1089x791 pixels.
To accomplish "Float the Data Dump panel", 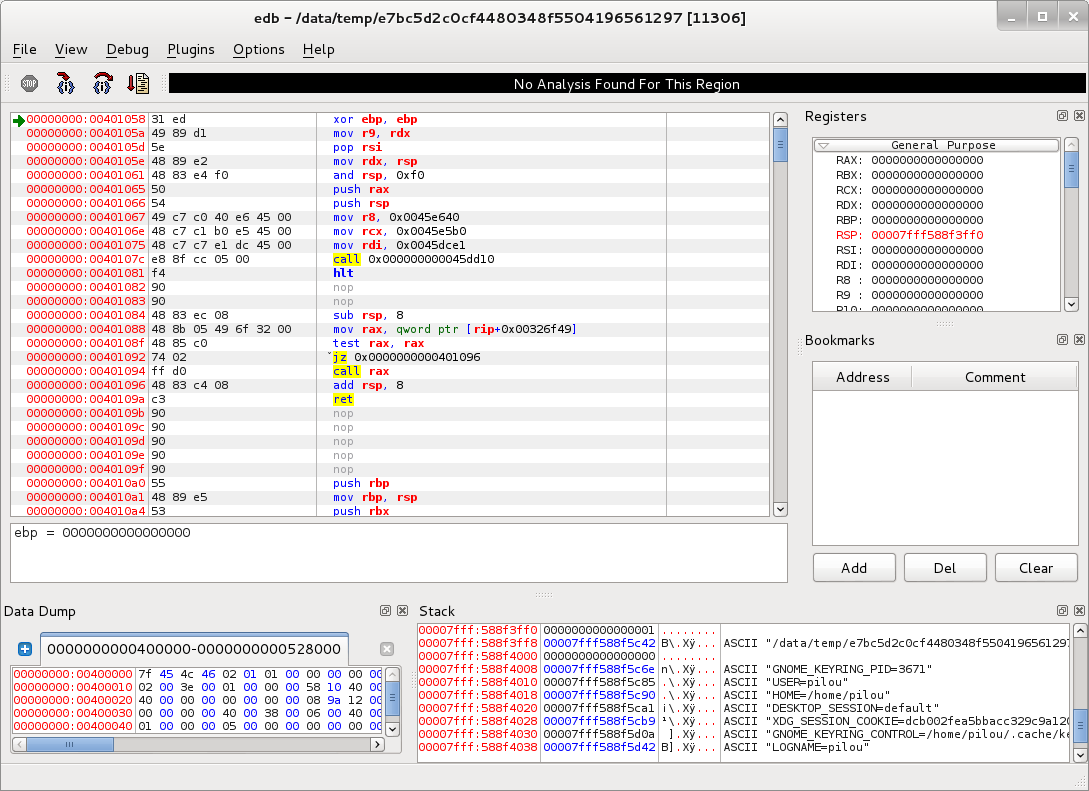I will coord(385,611).
